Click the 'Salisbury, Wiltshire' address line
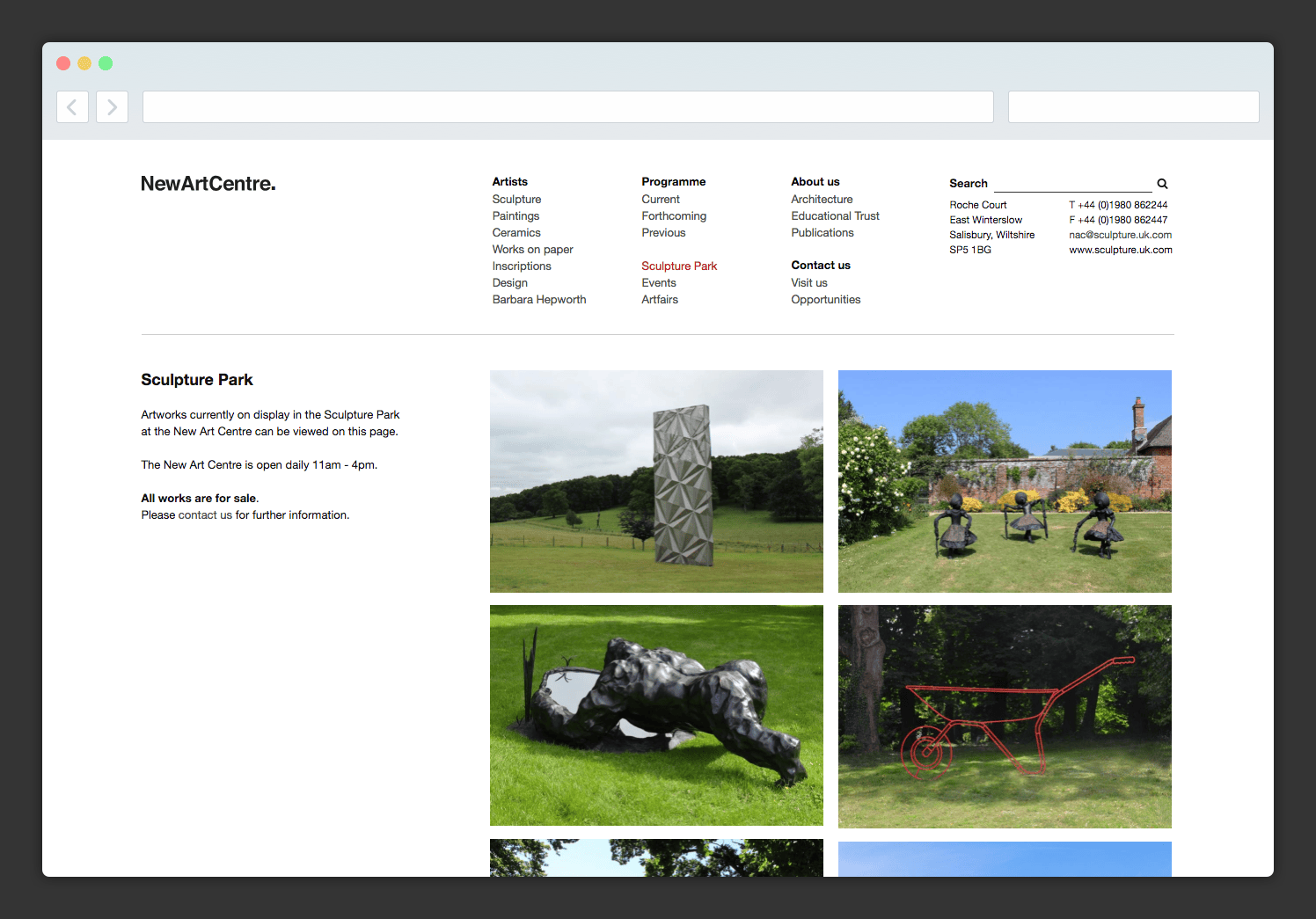 click(992, 235)
